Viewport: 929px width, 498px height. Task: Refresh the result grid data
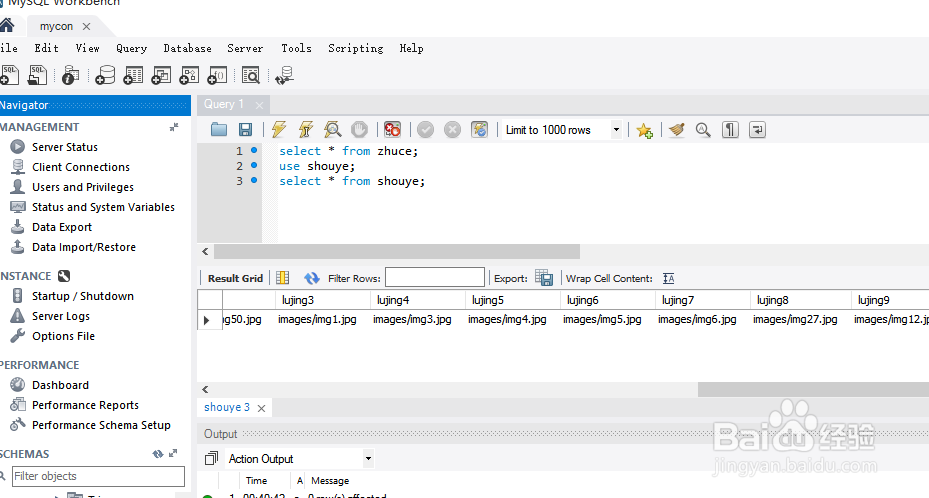(312, 278)
